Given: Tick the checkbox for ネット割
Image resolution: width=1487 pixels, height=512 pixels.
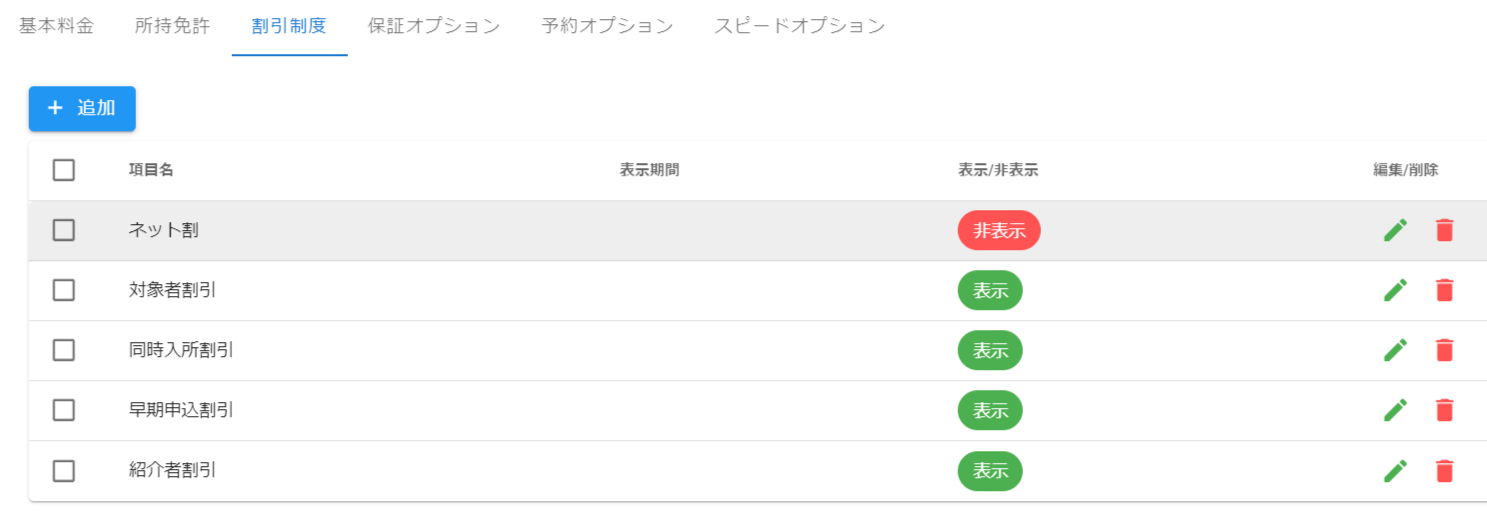Looking at the screenshot, I should point(64,230).
